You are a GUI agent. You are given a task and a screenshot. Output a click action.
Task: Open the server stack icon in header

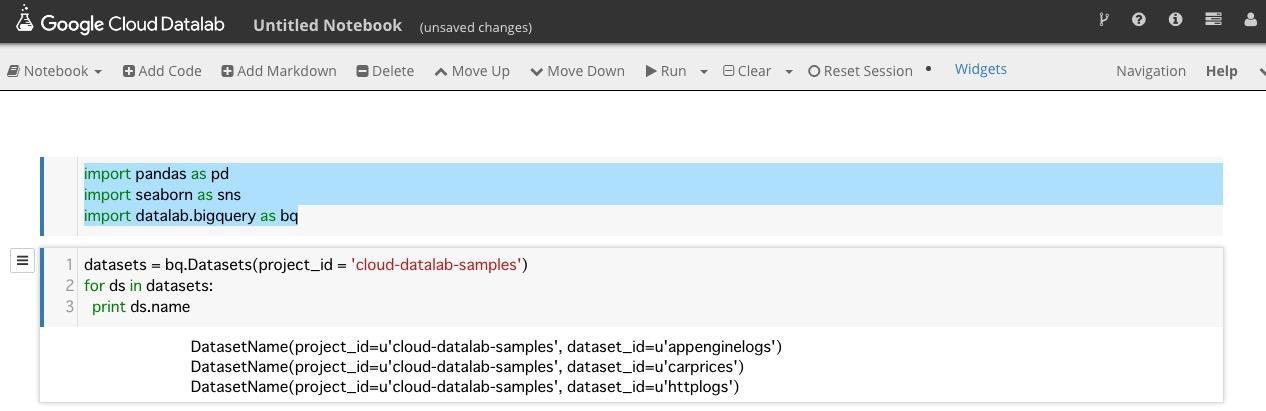click(1213, 19)
